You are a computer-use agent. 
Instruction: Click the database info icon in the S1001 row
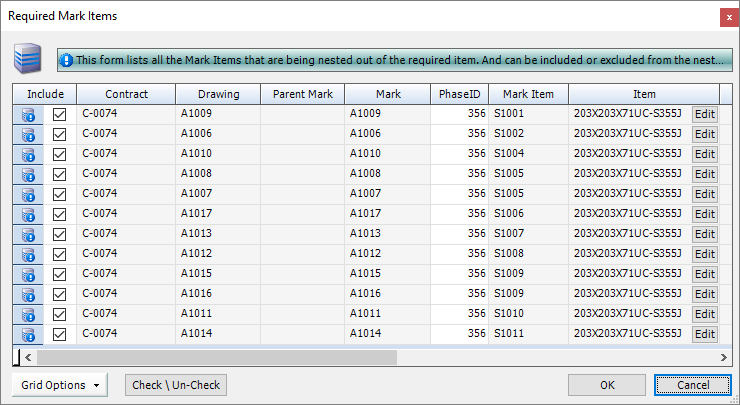(x=28, y=114)
